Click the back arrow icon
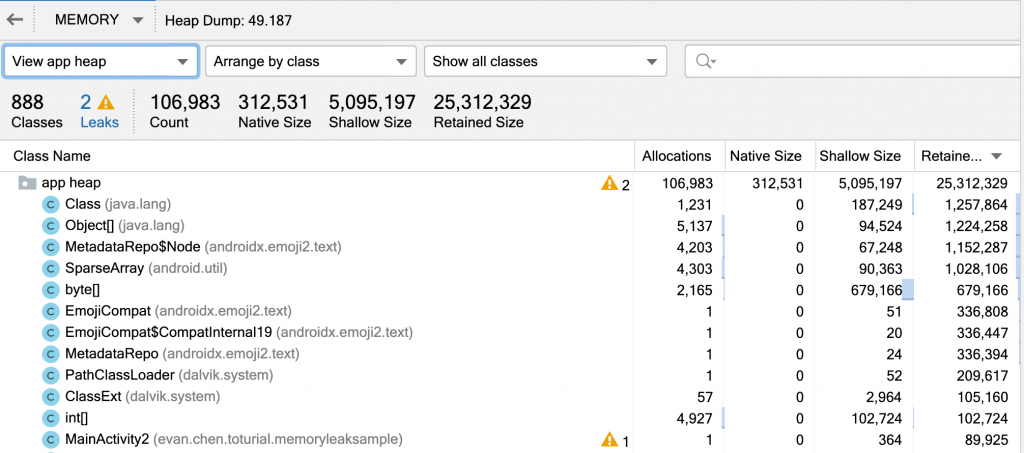This screenshot has height=453, width=1024. [15, 19]
